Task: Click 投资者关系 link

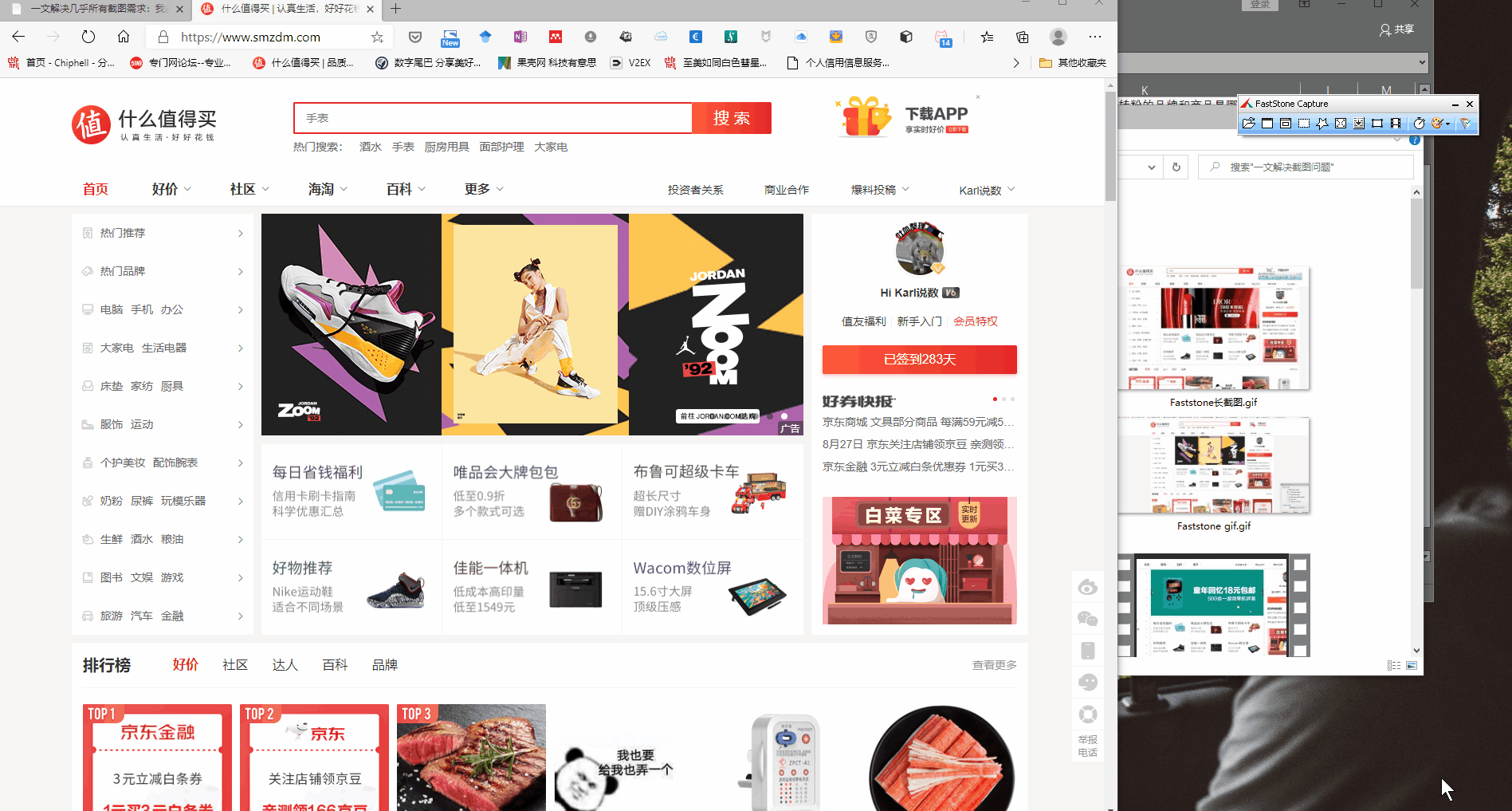Action: coord(696,190)
